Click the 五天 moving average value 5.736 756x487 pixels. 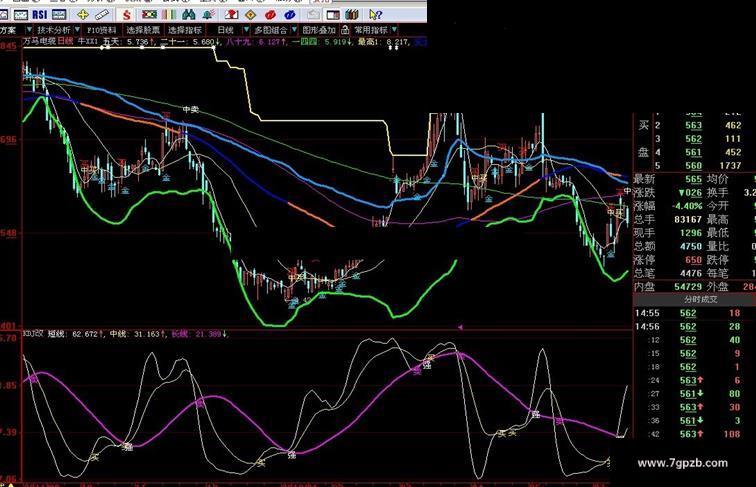137,42
